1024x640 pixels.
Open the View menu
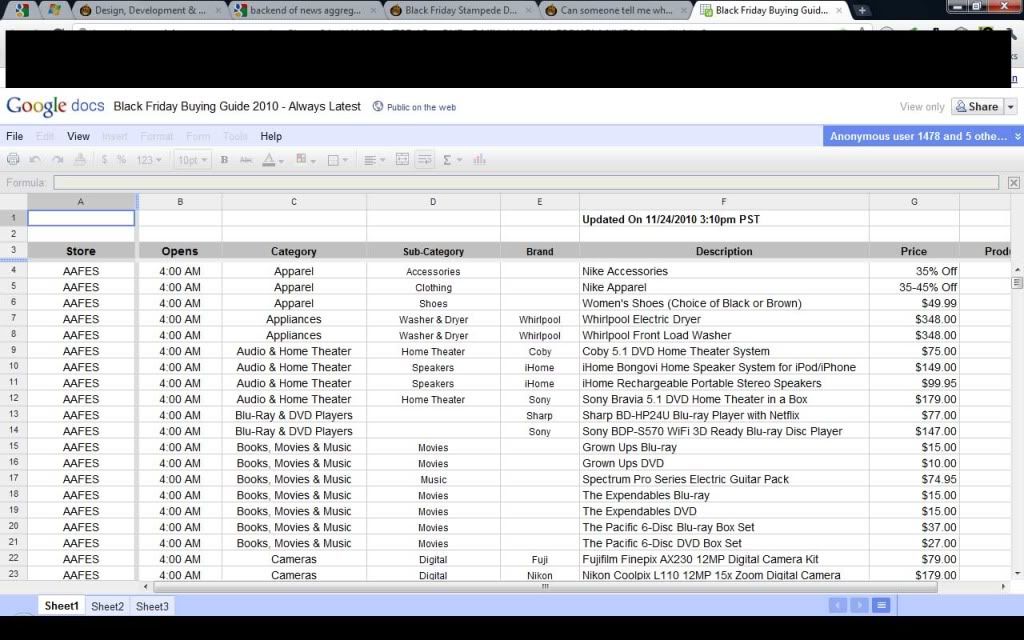(x=78, y=136)
